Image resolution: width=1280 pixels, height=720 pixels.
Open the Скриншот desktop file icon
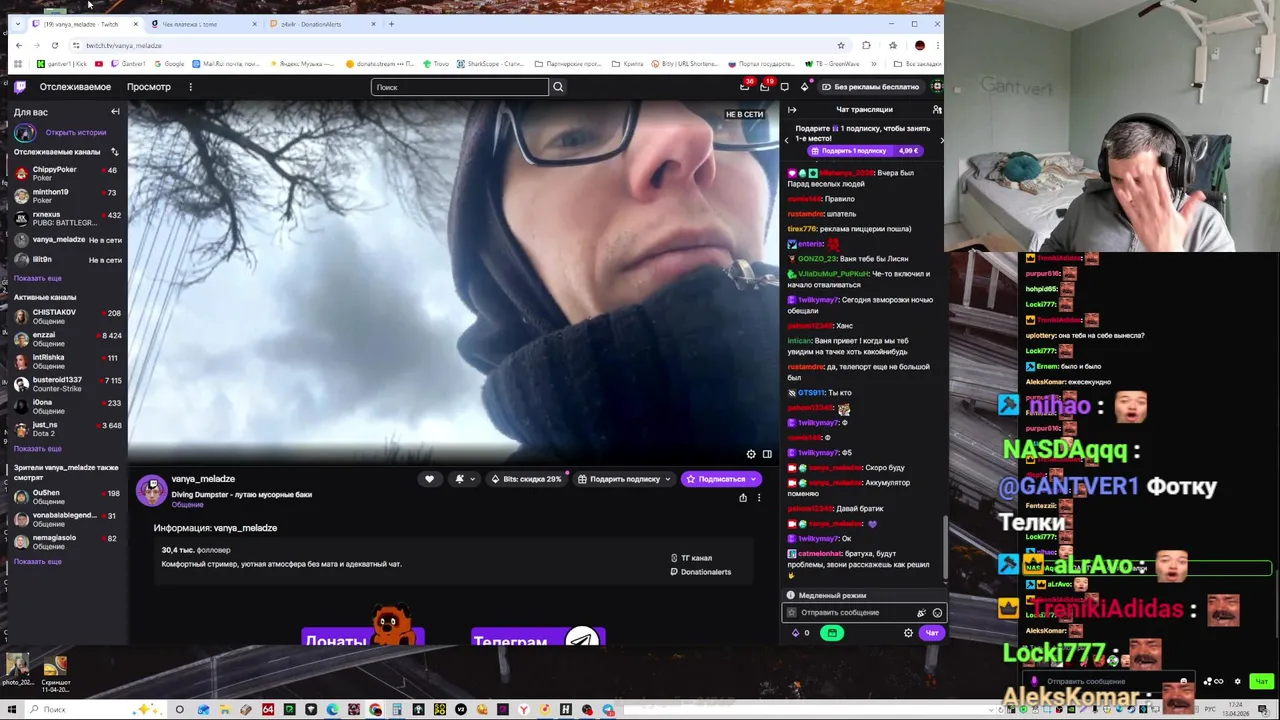[x=55, y=674]
